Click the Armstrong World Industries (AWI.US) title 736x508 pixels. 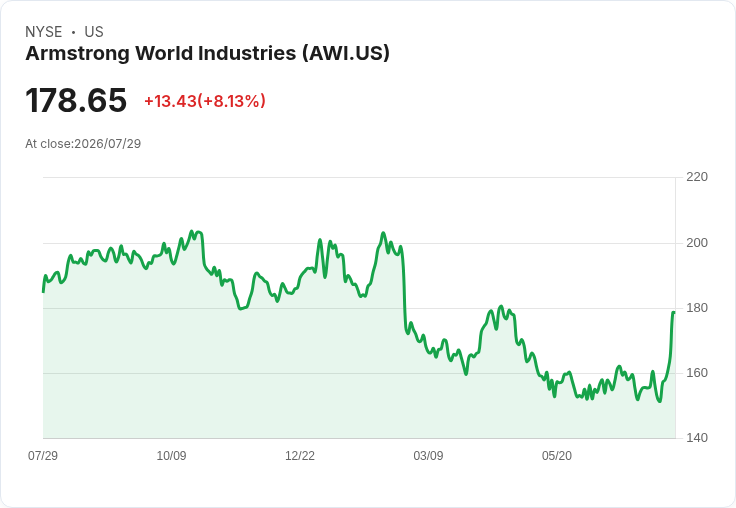click(x=207, y=54)
